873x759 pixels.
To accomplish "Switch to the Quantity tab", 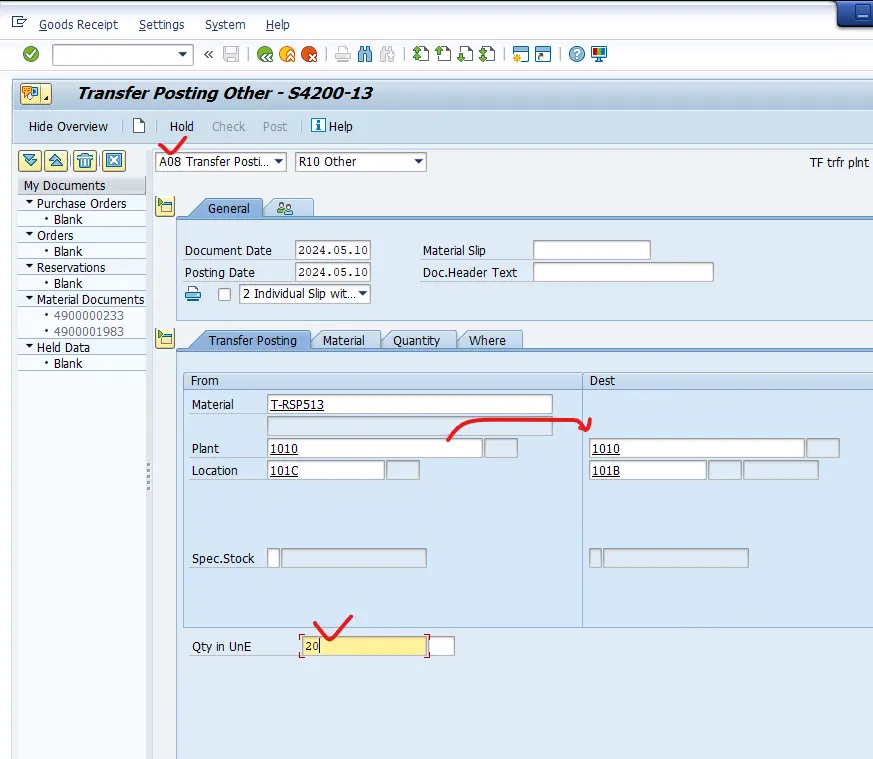I will [x=416, y=340].
